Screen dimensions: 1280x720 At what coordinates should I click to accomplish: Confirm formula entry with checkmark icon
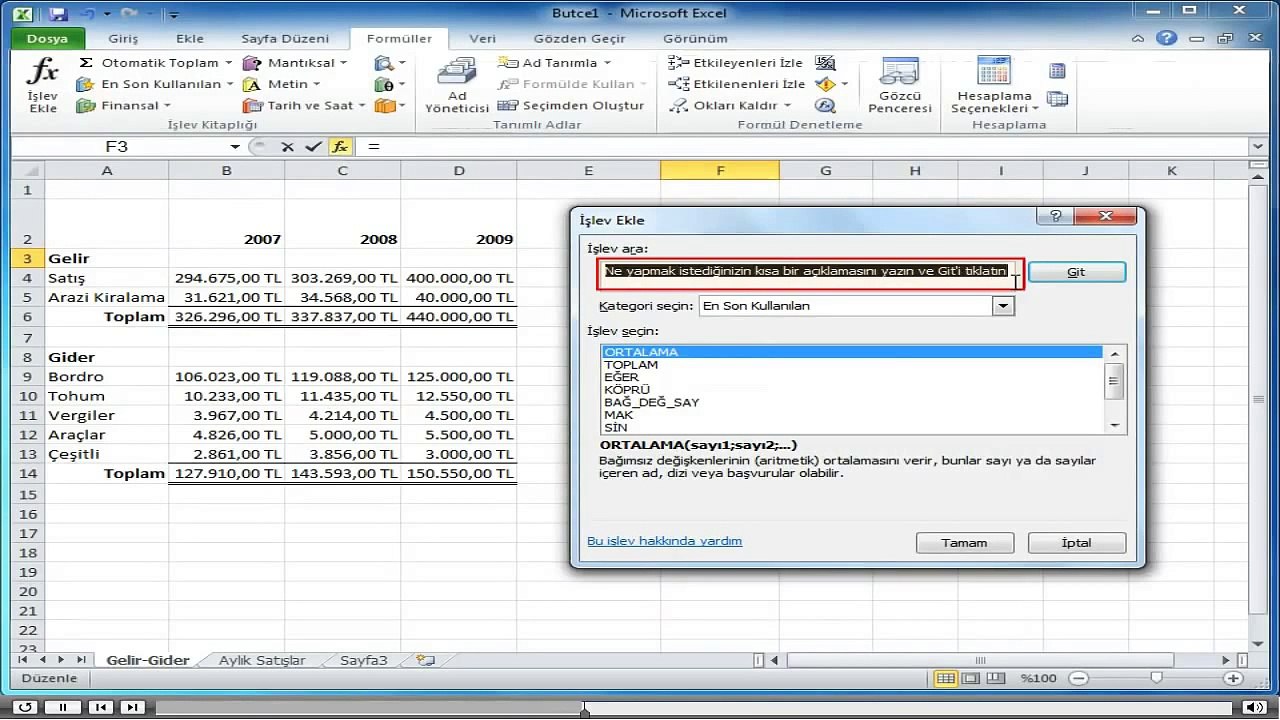[313, 146]
